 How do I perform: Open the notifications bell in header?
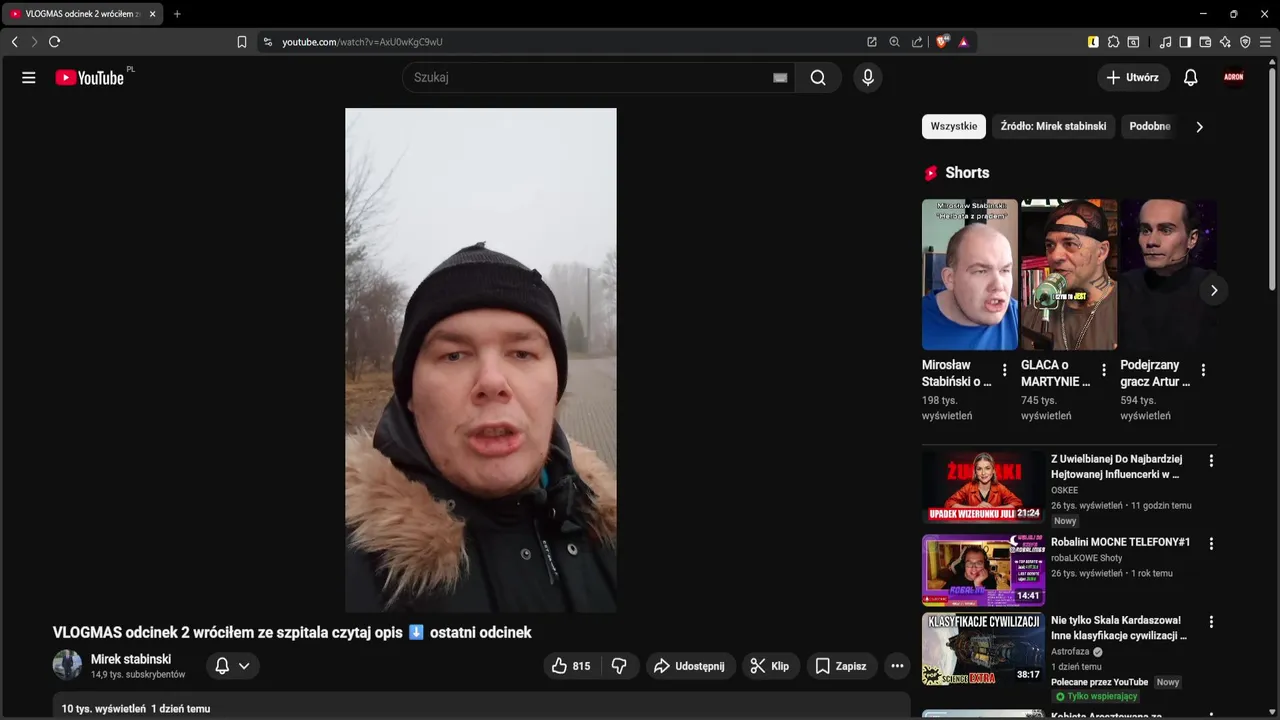tap(1190, 77)
